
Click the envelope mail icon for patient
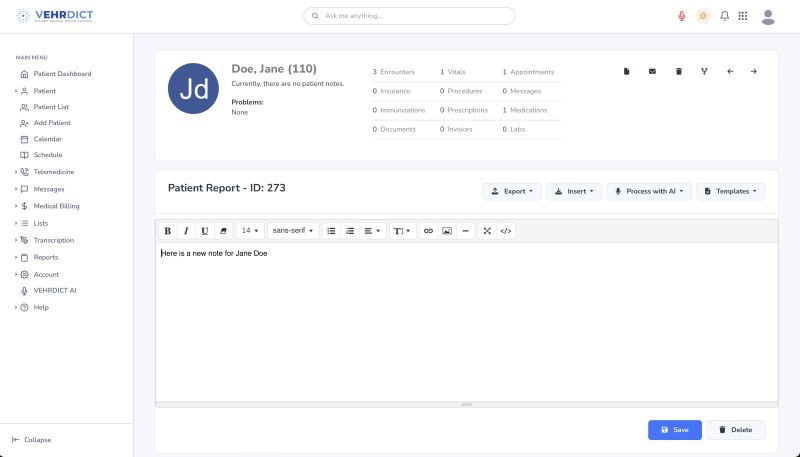[x=652, y=71]
